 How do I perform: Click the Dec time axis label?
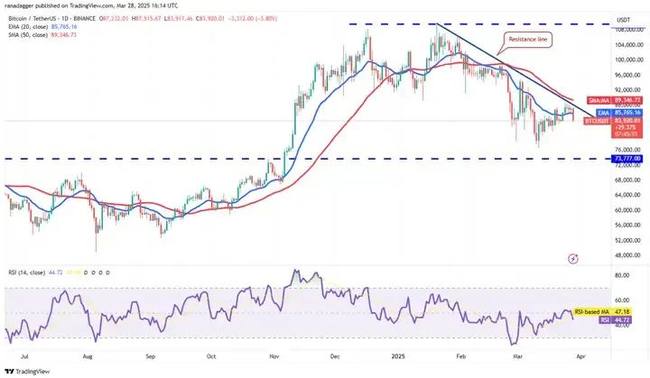336,356
